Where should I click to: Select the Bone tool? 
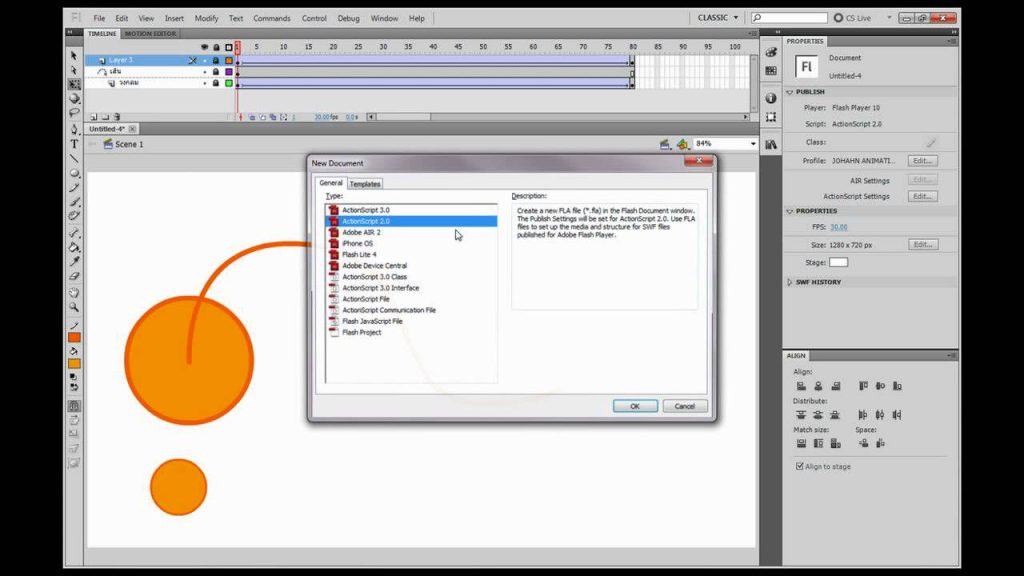point(74,232)
